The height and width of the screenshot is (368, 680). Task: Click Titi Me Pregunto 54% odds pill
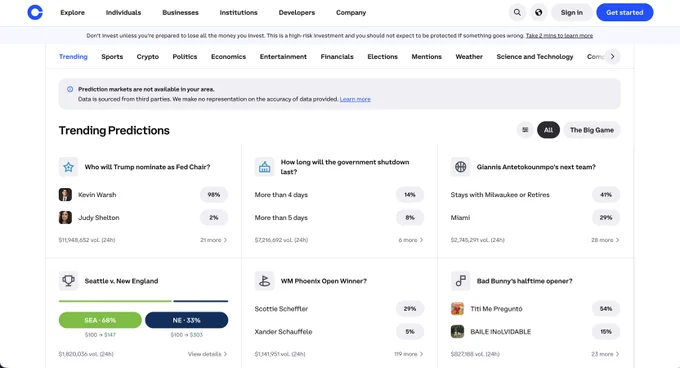(606, 309)
